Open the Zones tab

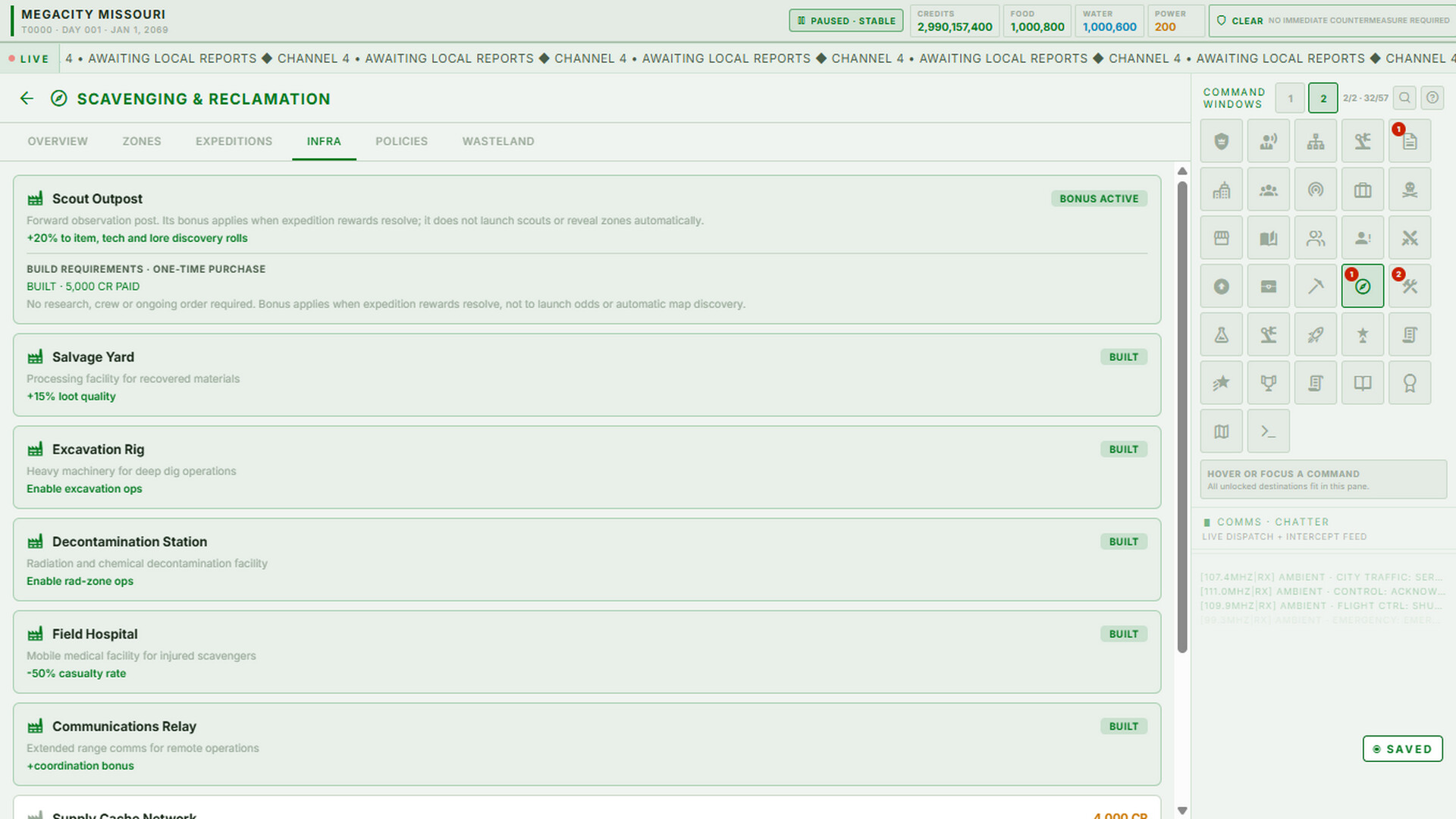[x=142, y=142]
